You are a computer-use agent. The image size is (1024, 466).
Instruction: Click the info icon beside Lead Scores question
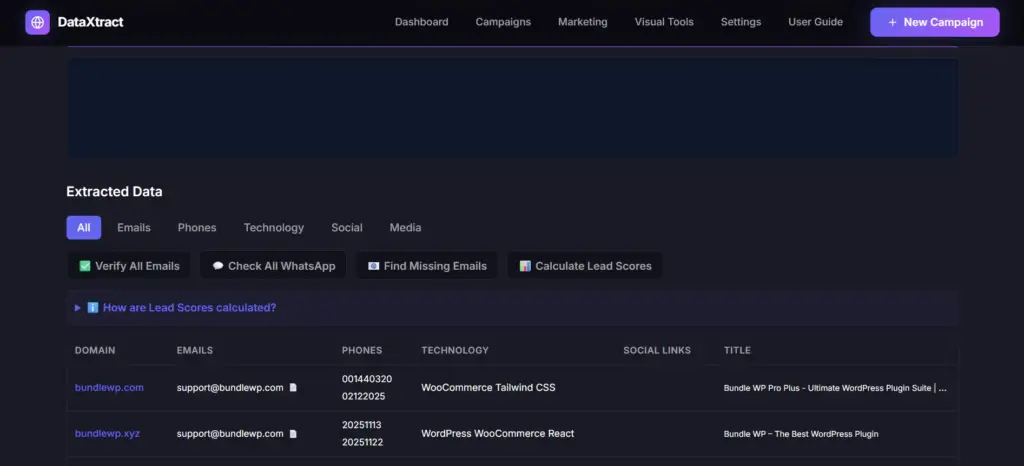click(x=93, y=307)
